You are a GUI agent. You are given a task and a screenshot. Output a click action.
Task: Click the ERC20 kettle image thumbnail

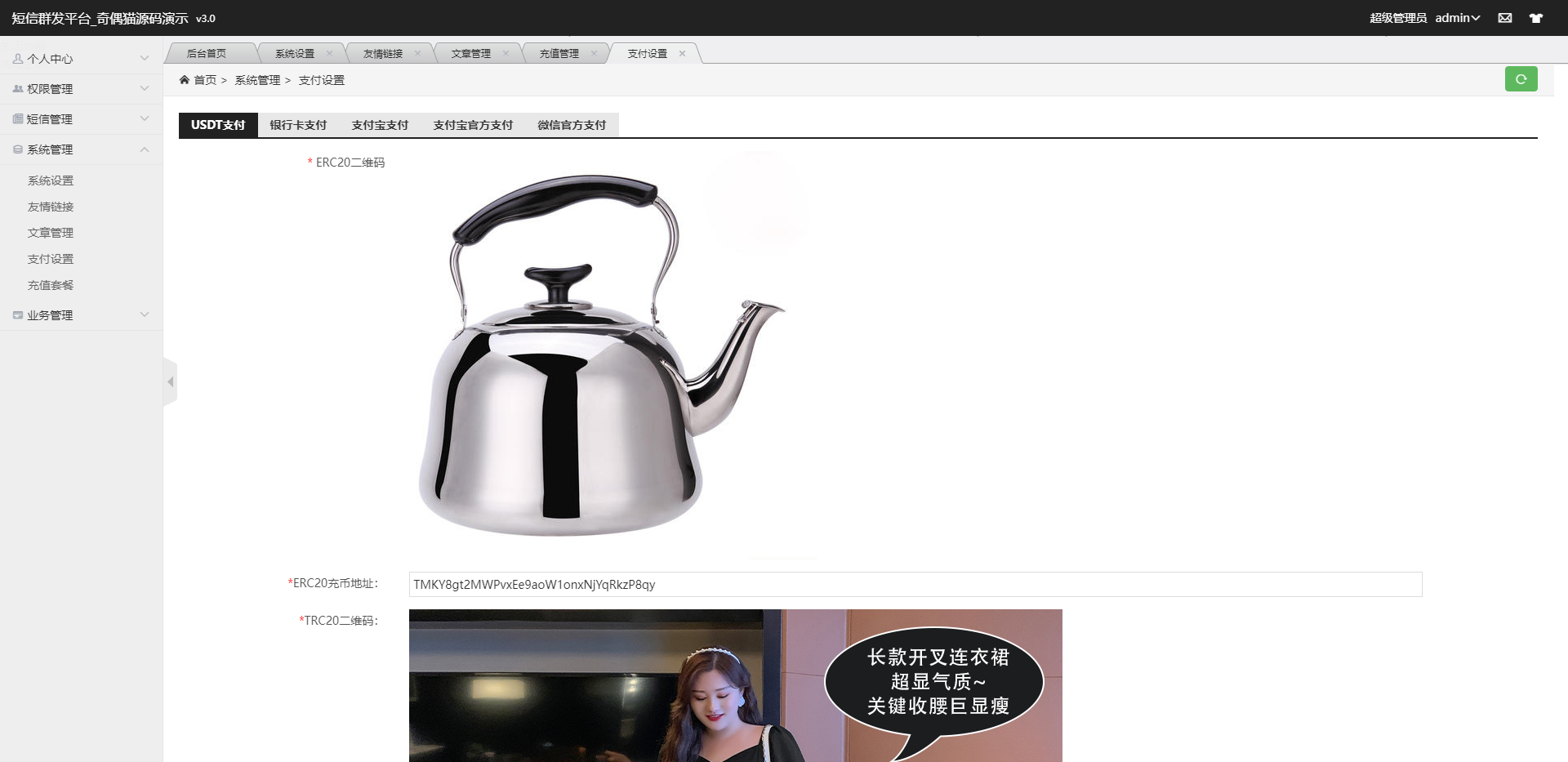tap(612, 355)
